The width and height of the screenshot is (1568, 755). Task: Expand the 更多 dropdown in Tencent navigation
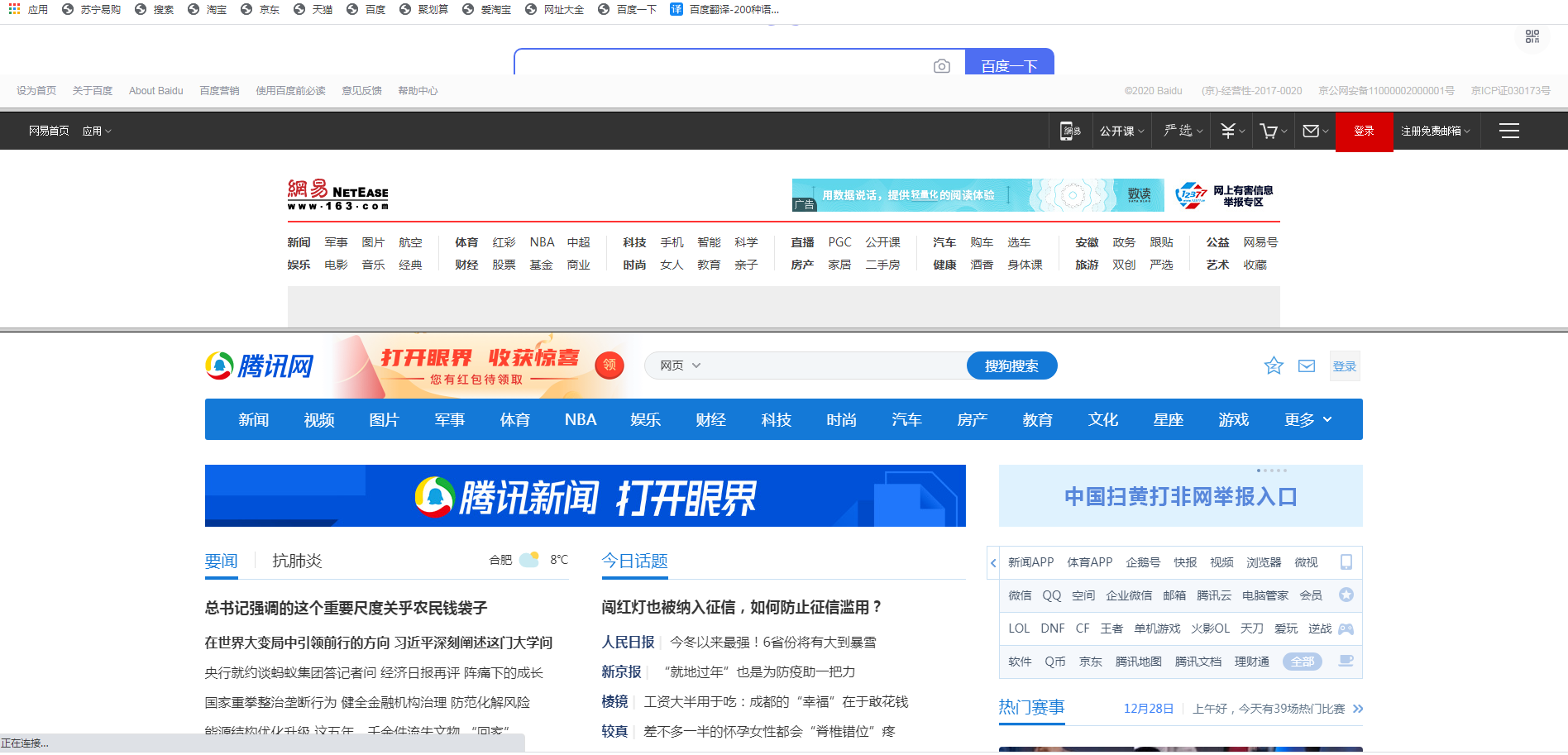pos(1307,420)
